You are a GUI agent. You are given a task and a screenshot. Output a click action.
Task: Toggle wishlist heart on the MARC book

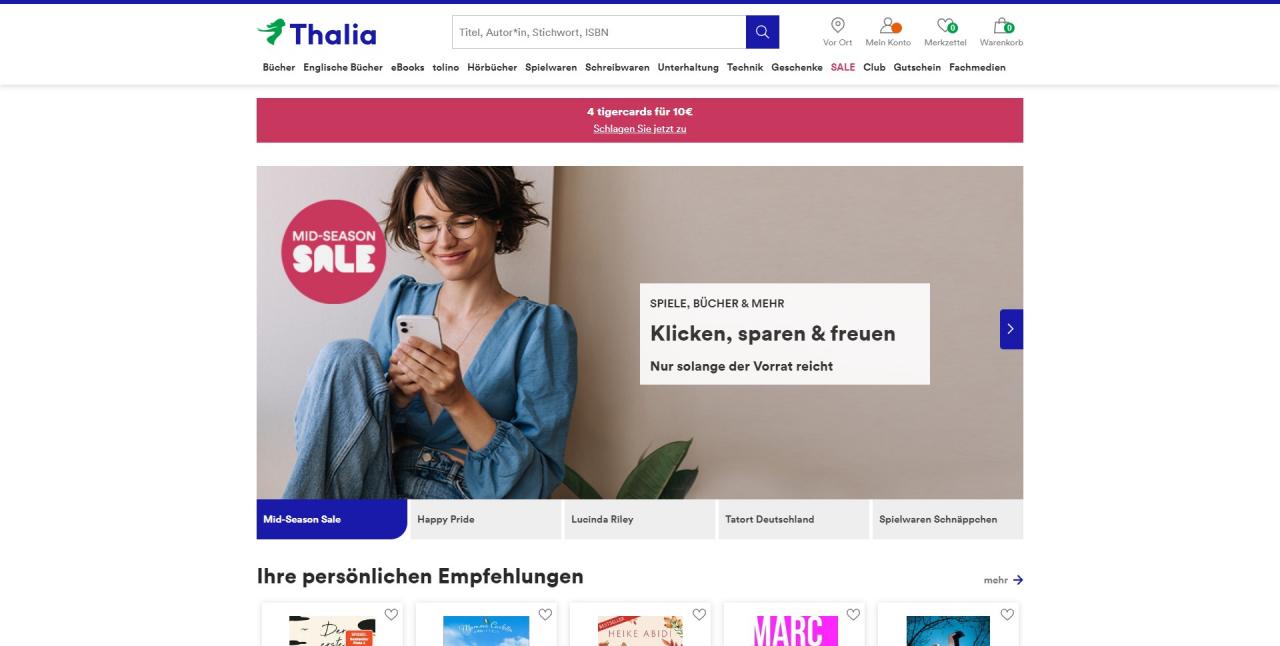tap(853, 614)
